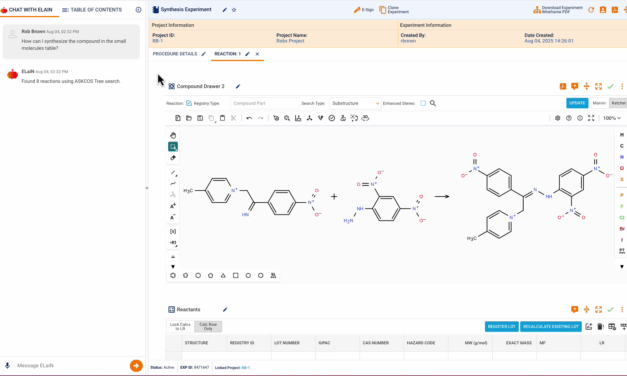This screenshot has width=627, height=376.
Task: Toggle the Reaction checkbox
Action: point(189,103)
